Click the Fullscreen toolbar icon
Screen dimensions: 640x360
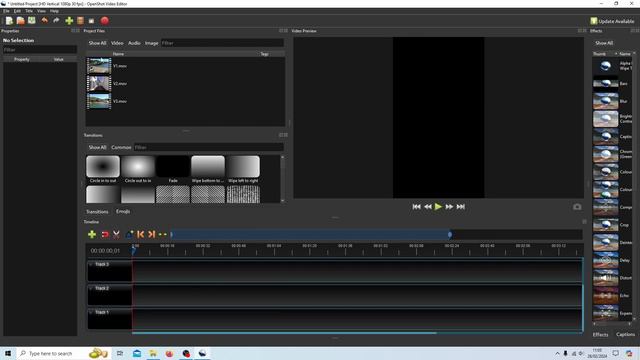point(91,21)
